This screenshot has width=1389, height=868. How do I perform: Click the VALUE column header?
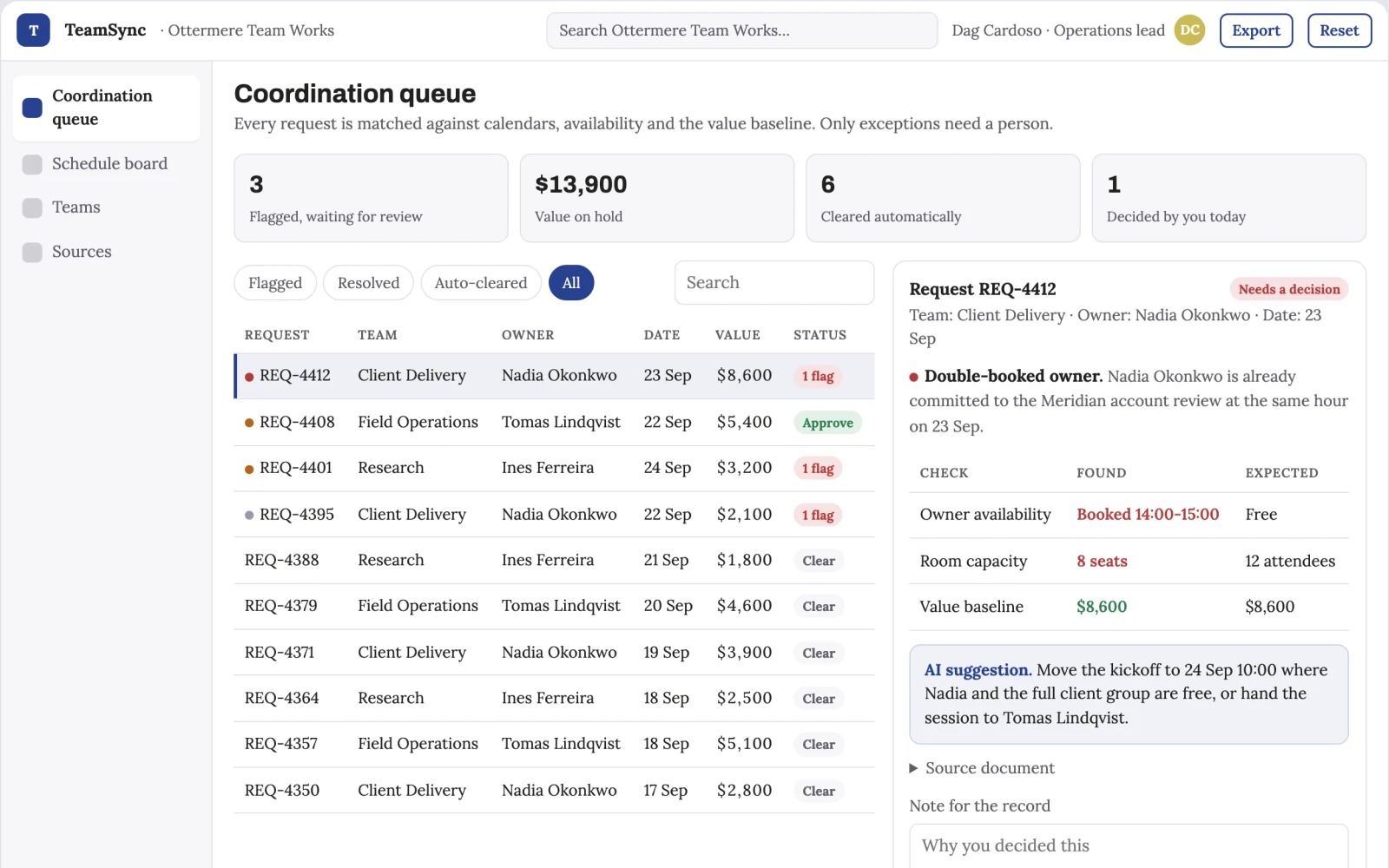[738, 335]
